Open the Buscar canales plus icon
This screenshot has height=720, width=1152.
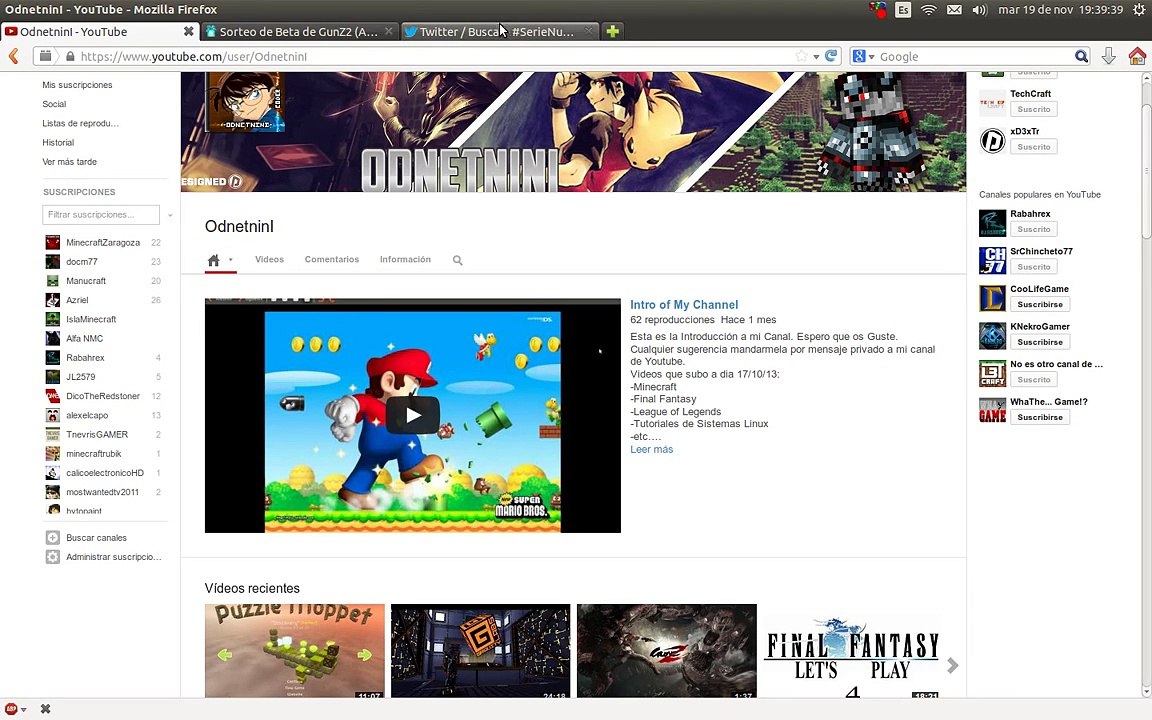click(53, 538)
